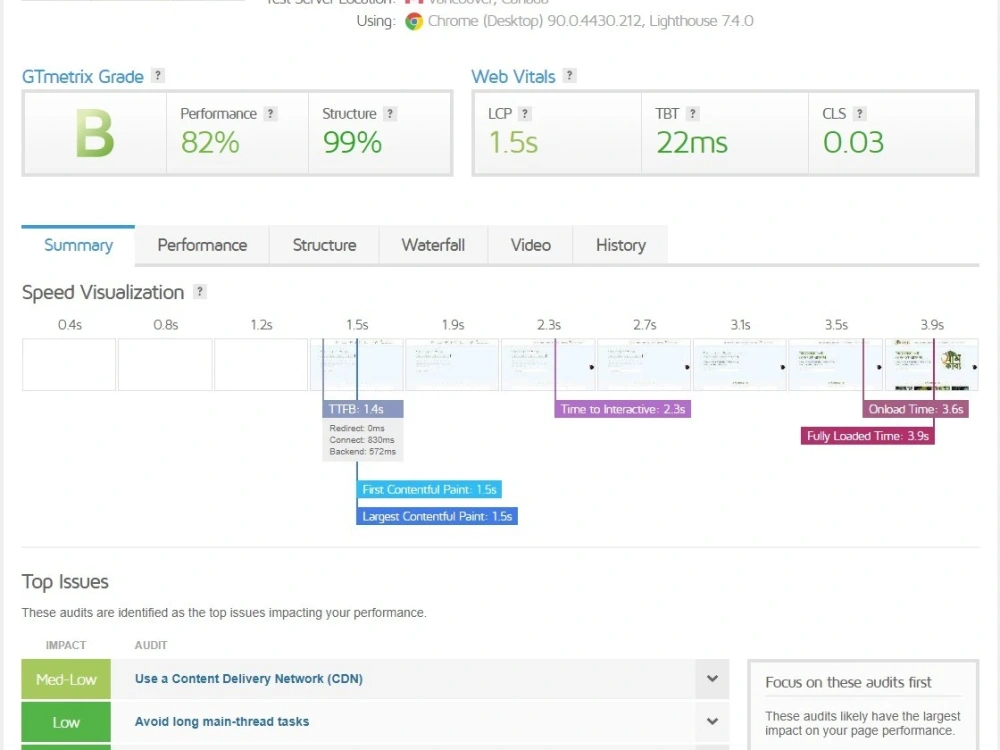Click the Onload Time: 3.6s marker
This screenshot has width=1000, height=750.
pos(916,409)
